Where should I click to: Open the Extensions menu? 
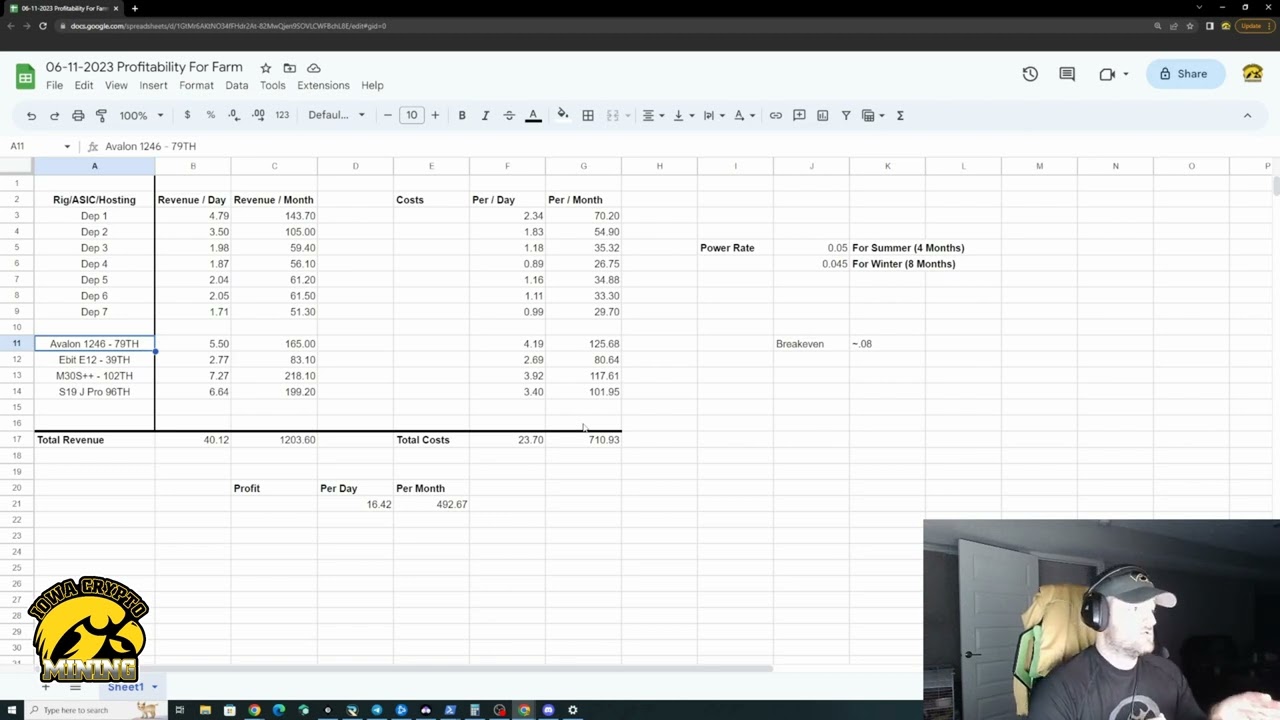[323, 86]
